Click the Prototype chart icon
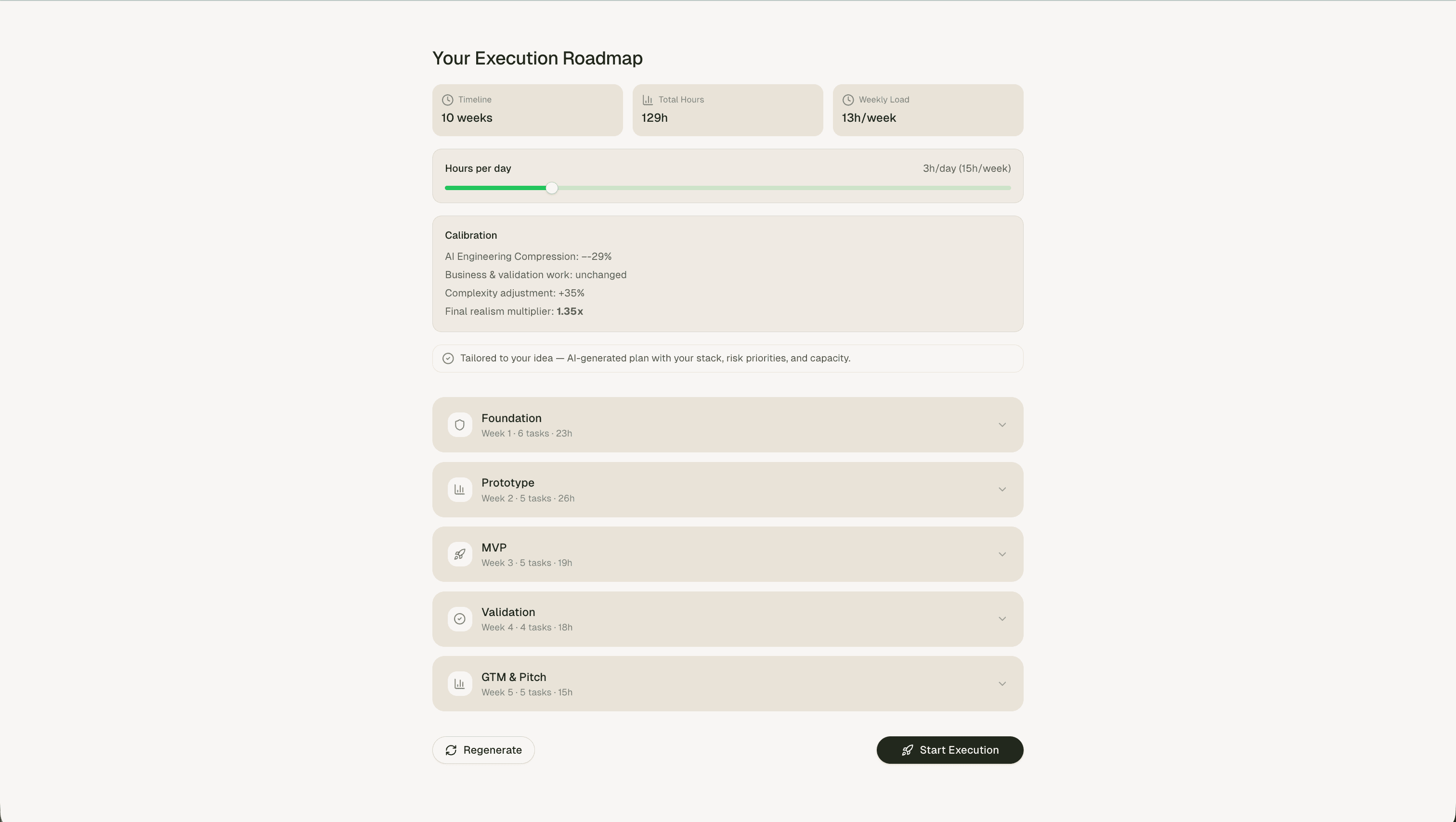The image size is (1456, 822). click(x=459, y=489)
